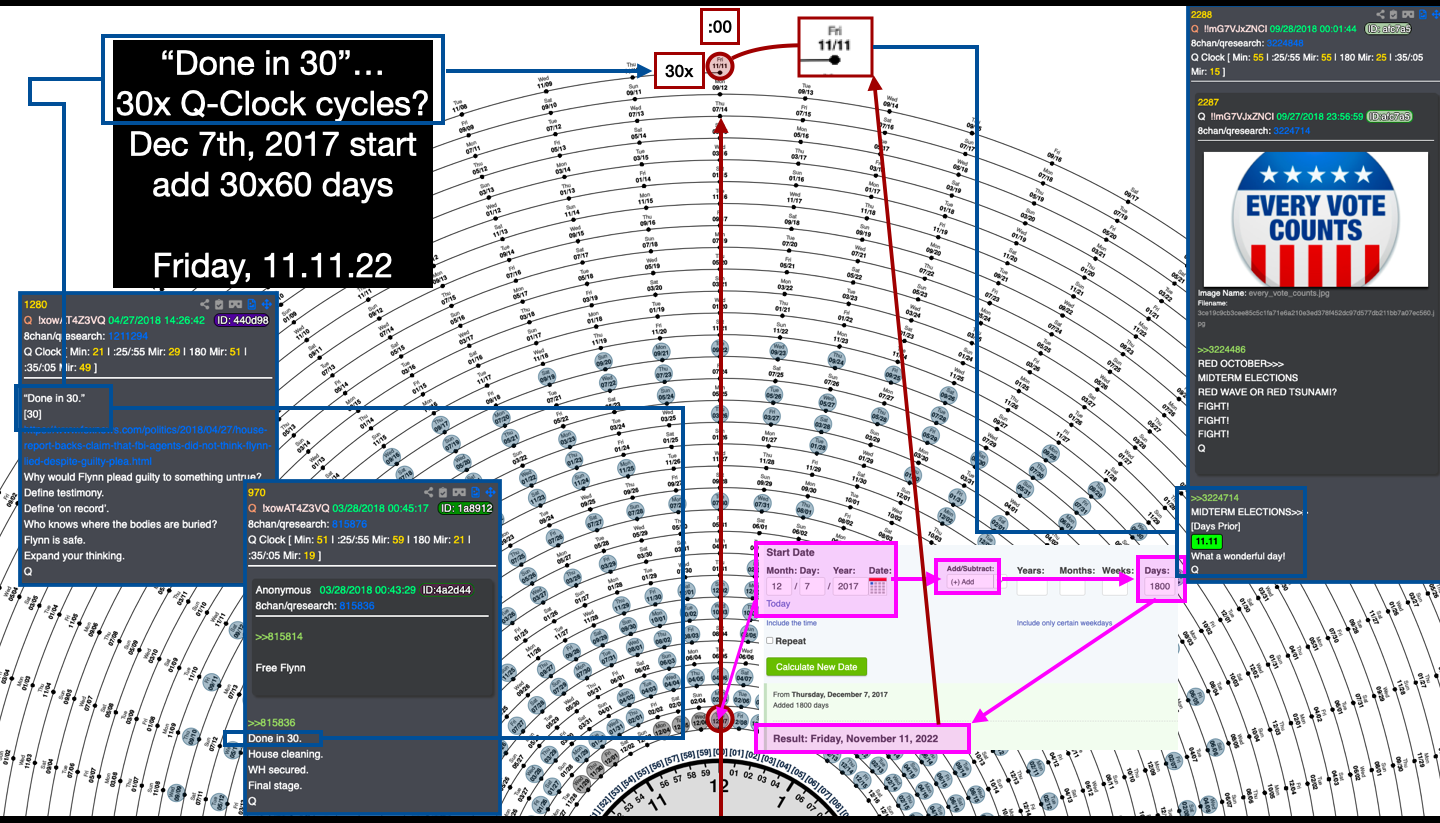The width and height of the screenshot is (1440, 823).
Task: Click the 'ID:4a2d44' badge
Action: pyautogui.click(x=446, y=590)
